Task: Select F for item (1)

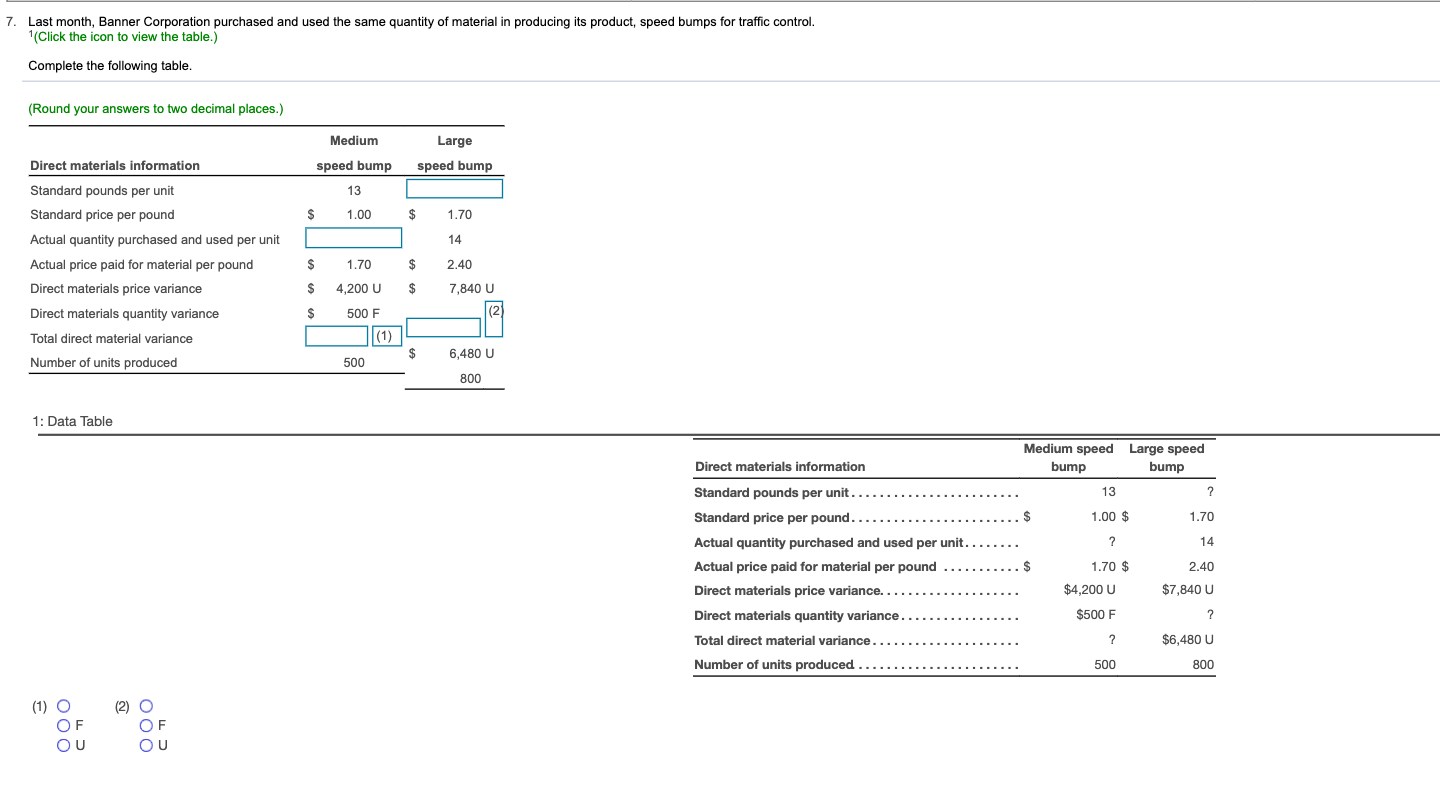Action: coord(63,725)
